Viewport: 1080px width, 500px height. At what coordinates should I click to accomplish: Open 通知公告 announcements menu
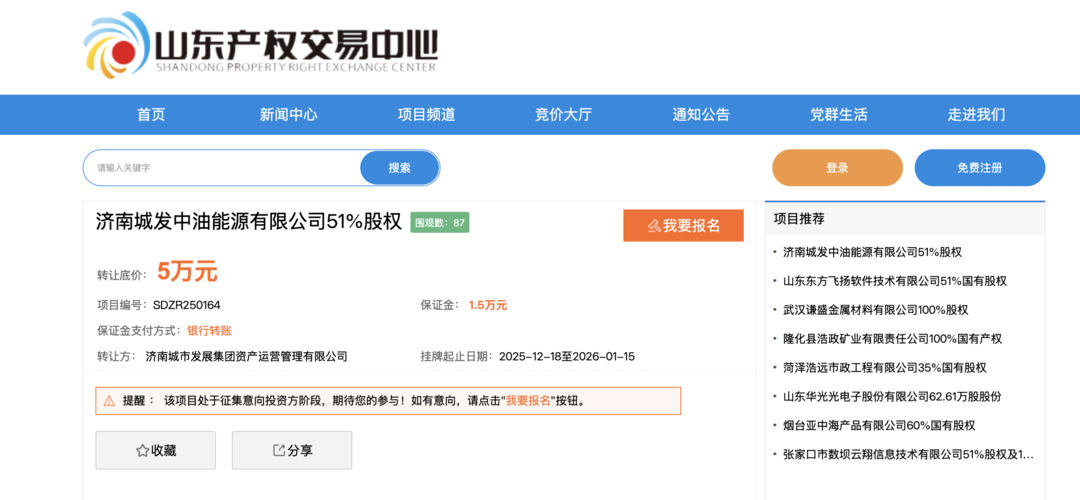point(701,115)
